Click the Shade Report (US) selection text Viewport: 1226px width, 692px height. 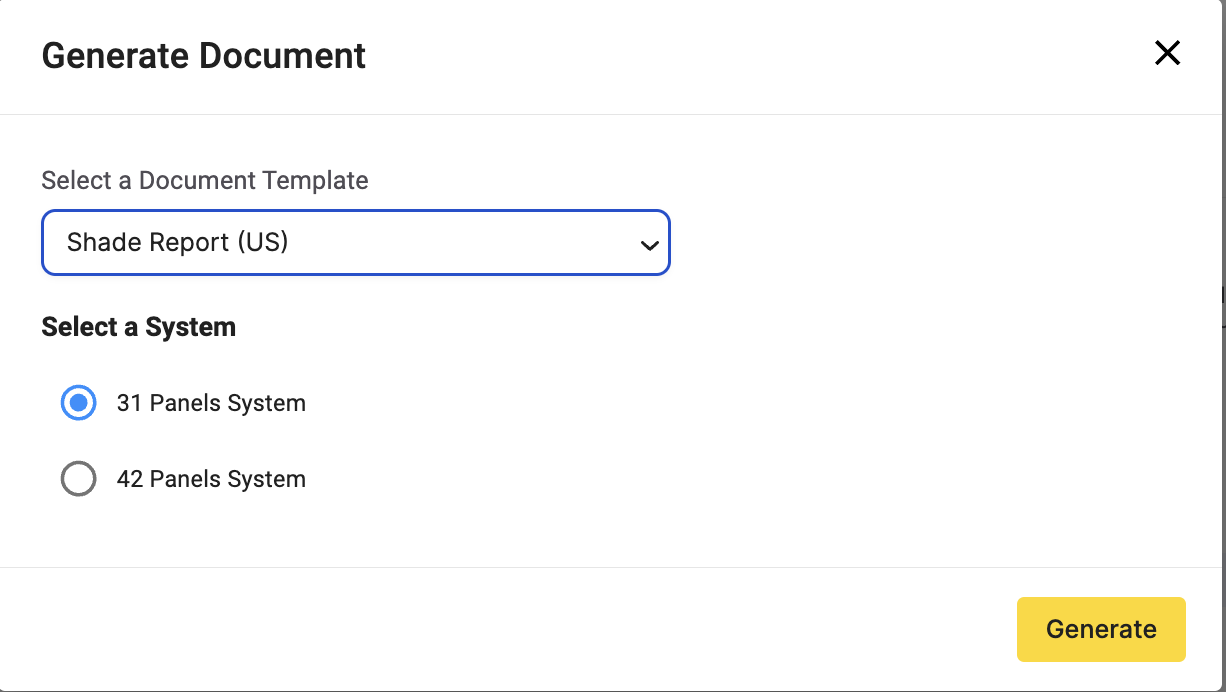click(x=178, y=242)
